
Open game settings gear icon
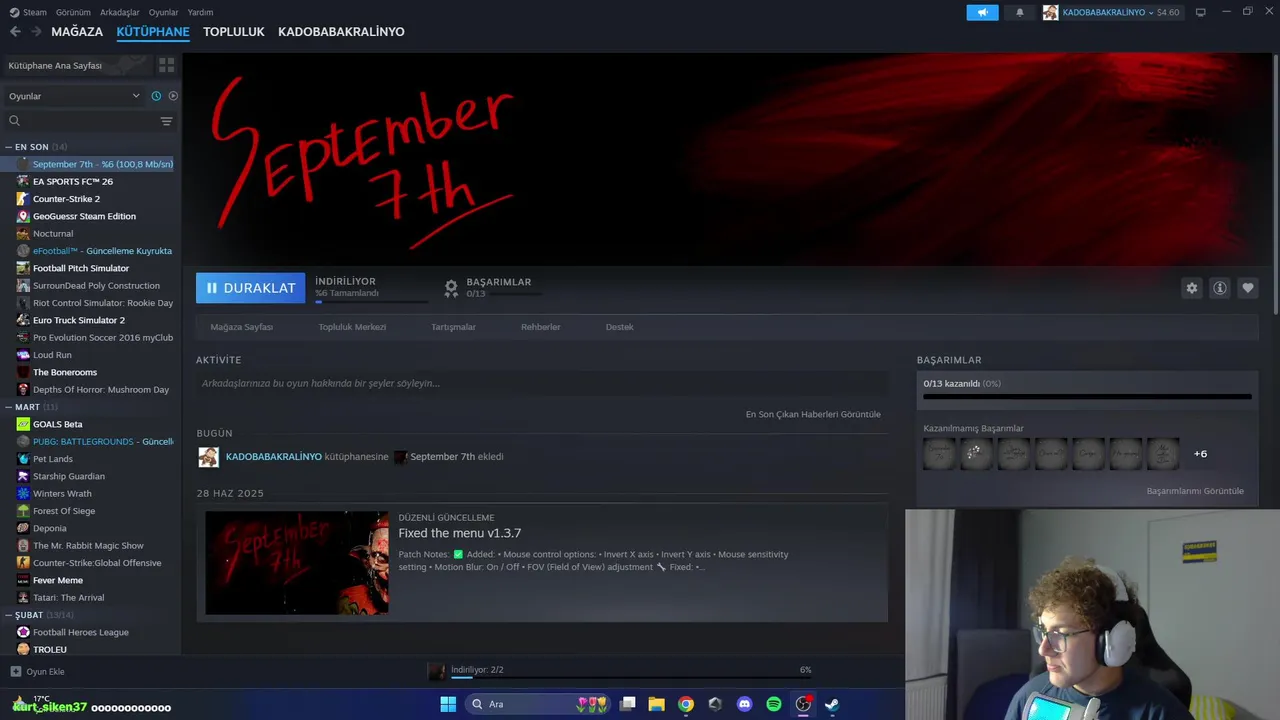[1192, 288]
